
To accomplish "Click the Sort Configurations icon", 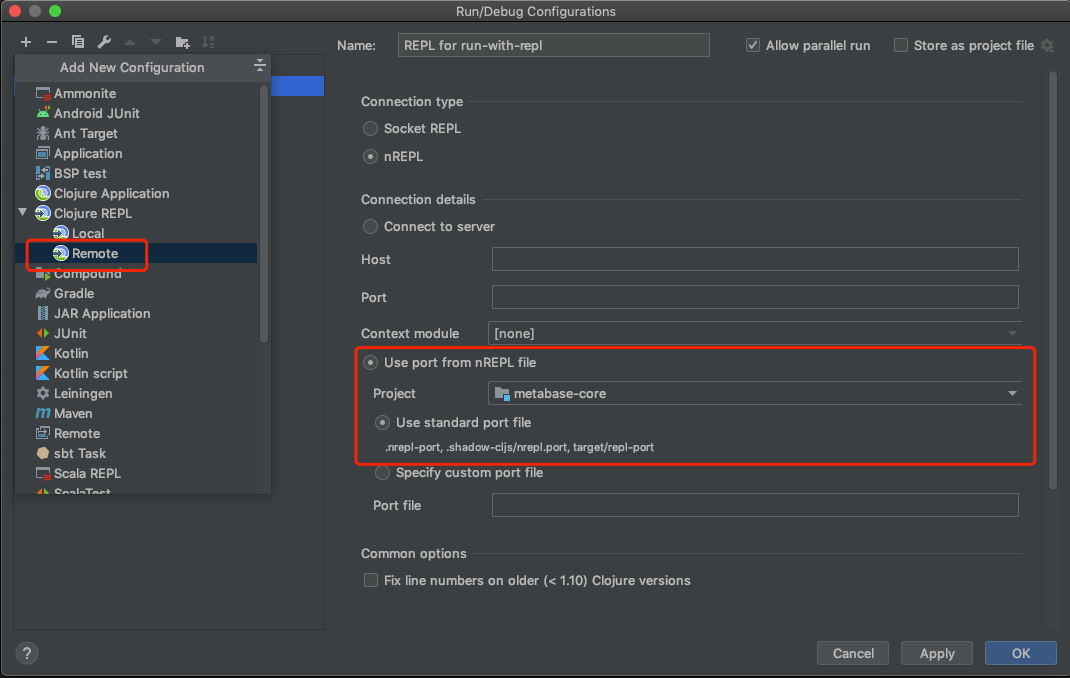I will (208, 42).
